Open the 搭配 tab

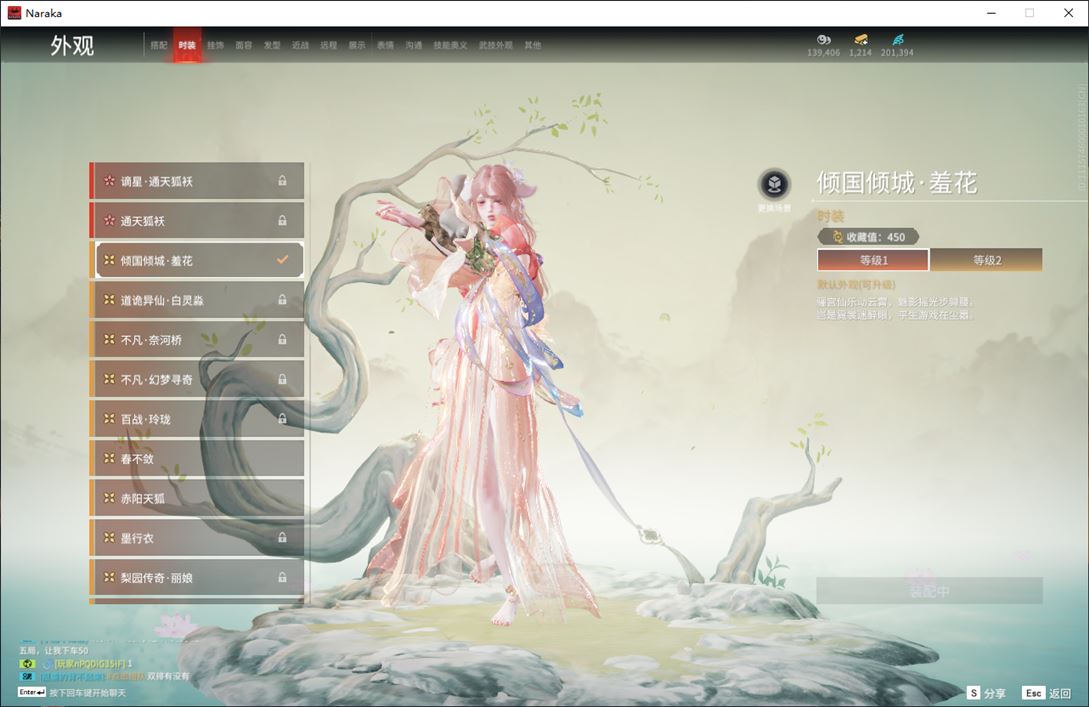159,45
